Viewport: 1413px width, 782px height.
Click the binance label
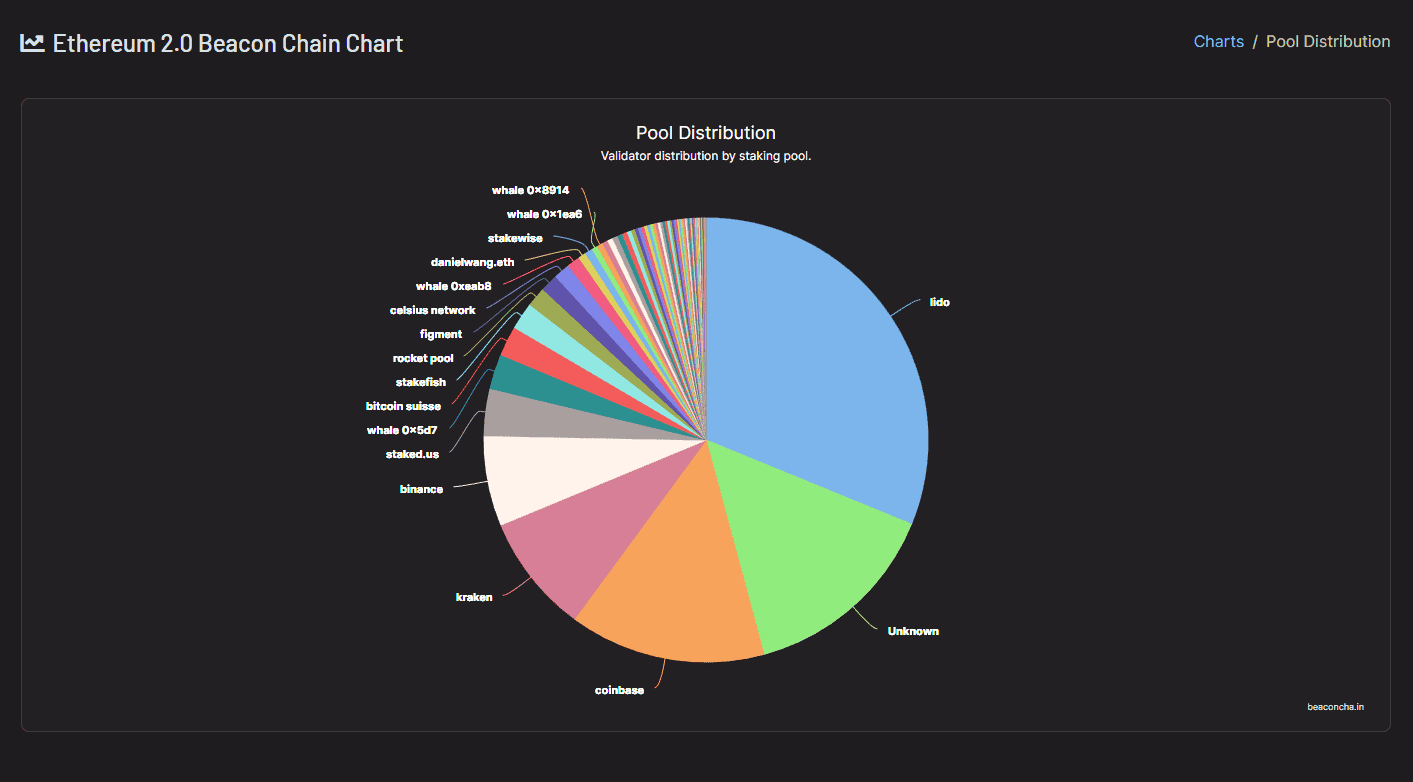pyautogui.click(x=421, y=489)
